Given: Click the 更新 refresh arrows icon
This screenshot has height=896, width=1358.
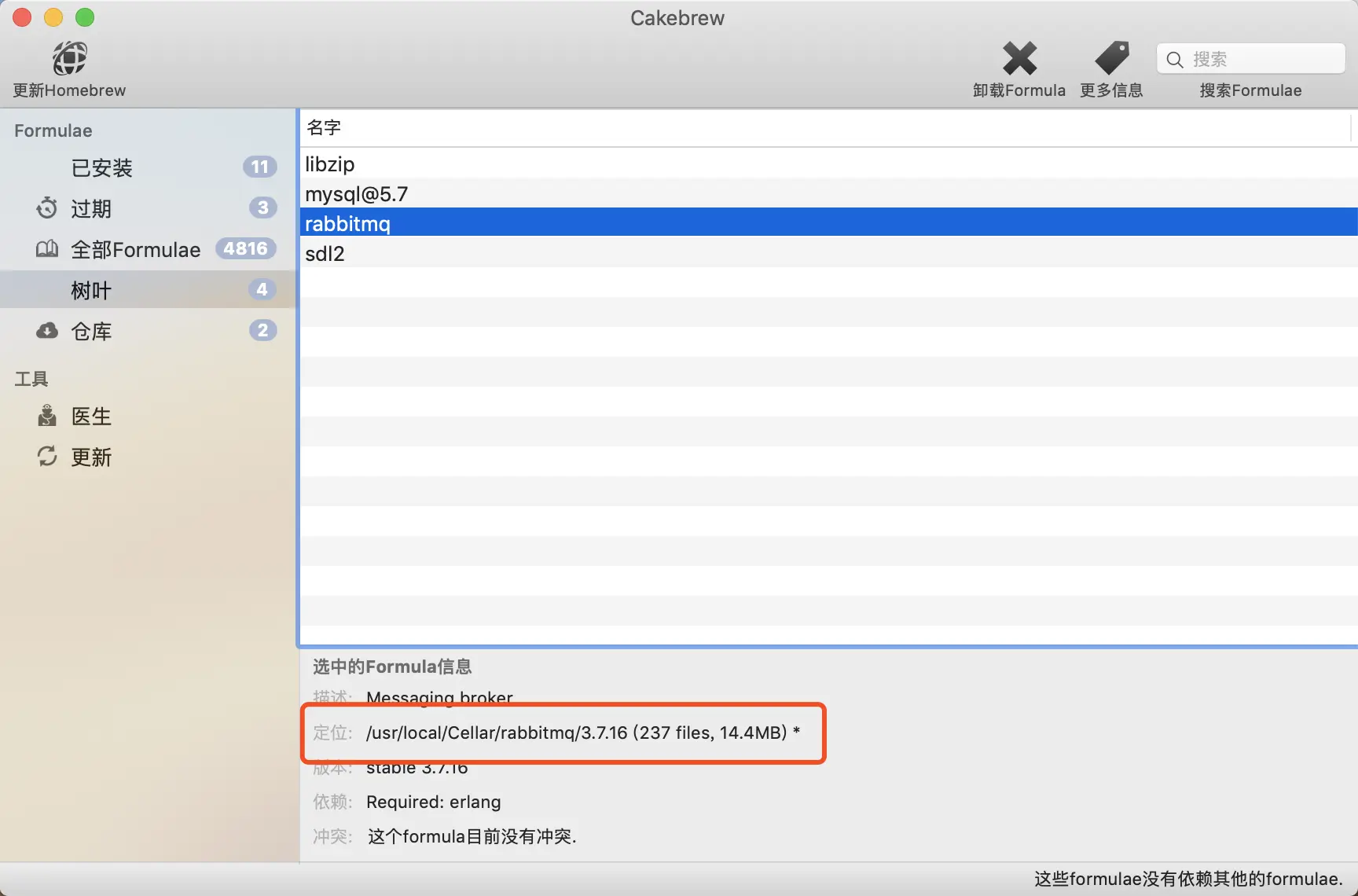Looking at the screenshot, I should click(47, 457).
